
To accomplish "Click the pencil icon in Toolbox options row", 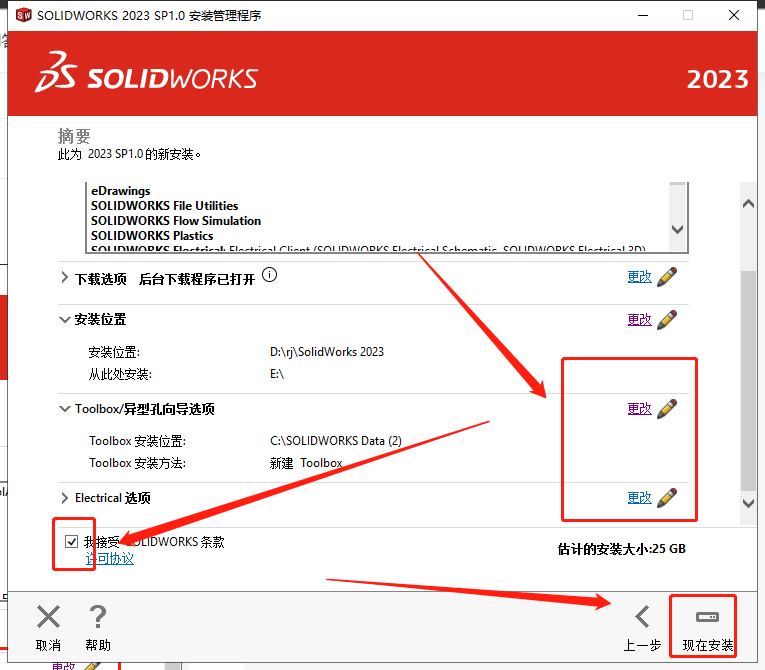I will (x=667, y=409).
